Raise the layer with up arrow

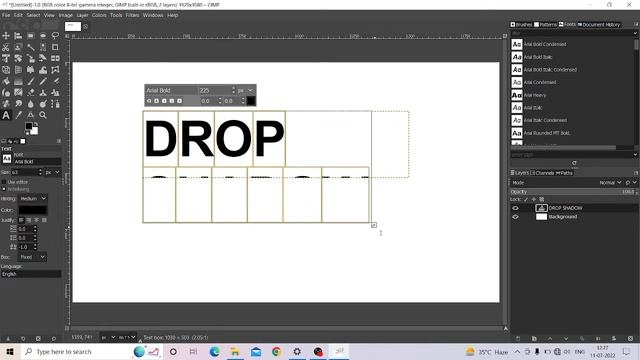pos(550,338)
